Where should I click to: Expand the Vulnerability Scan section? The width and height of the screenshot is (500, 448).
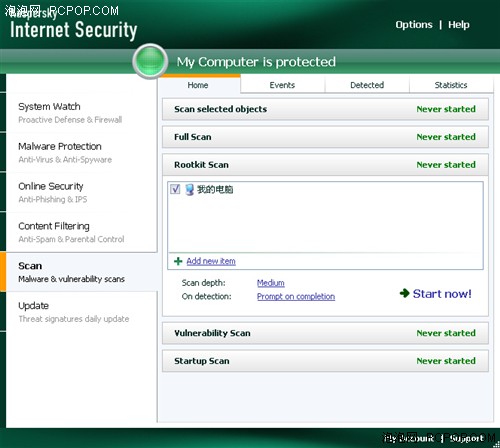point(325,333)
